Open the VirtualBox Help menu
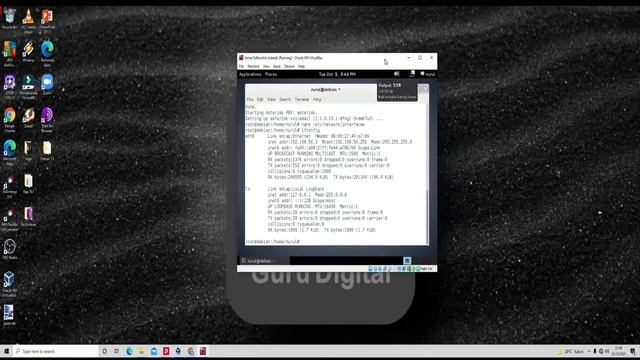Image resolution: width=640 pixels, height=360 pixels. coord(301,66)
